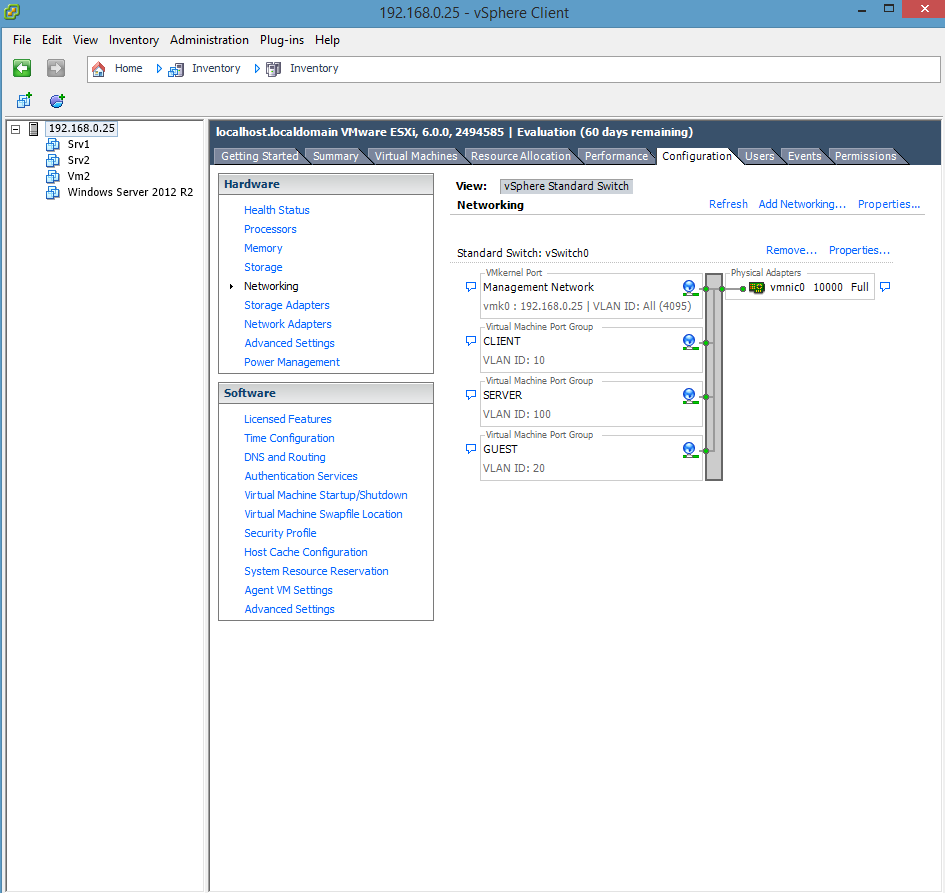Image resolution: width=945 pixels, height=893 pixels.
Task: Open the View menu
Action: point(85,40)
